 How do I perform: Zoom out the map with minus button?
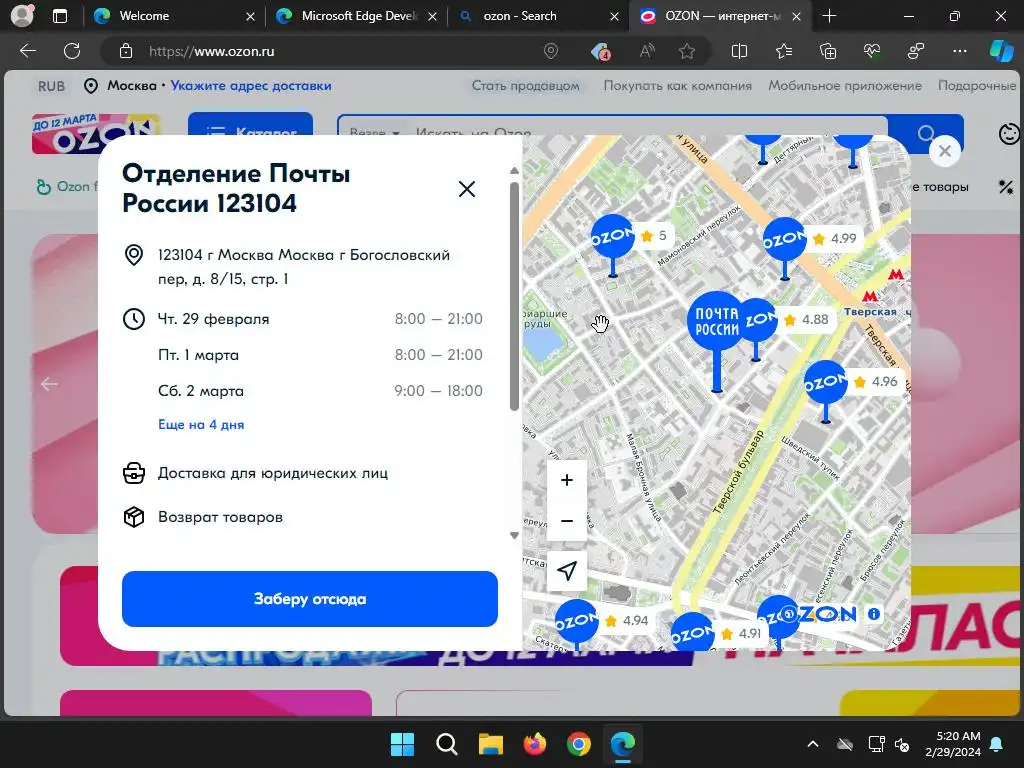click(566, 521)
